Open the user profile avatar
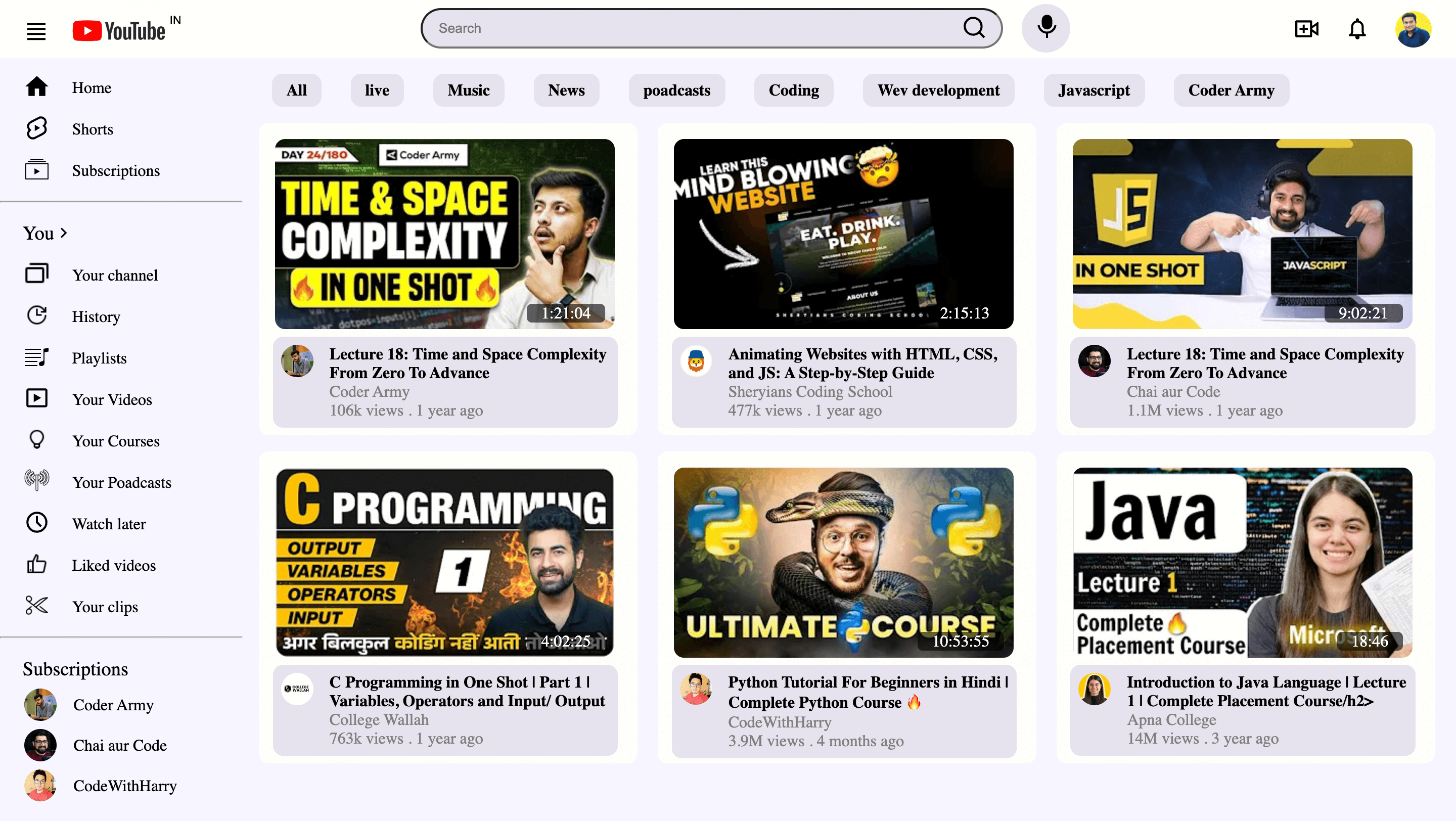This screenshot has height=821, width=1456. click(x=1413, y=29)
